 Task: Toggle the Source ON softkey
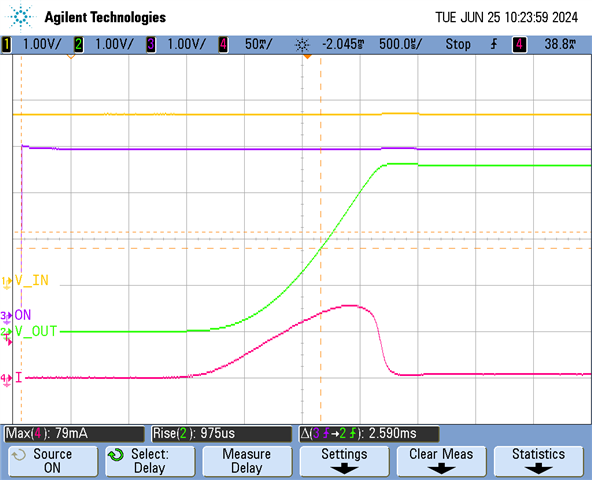pyautogui.click(x=53, y=461)
